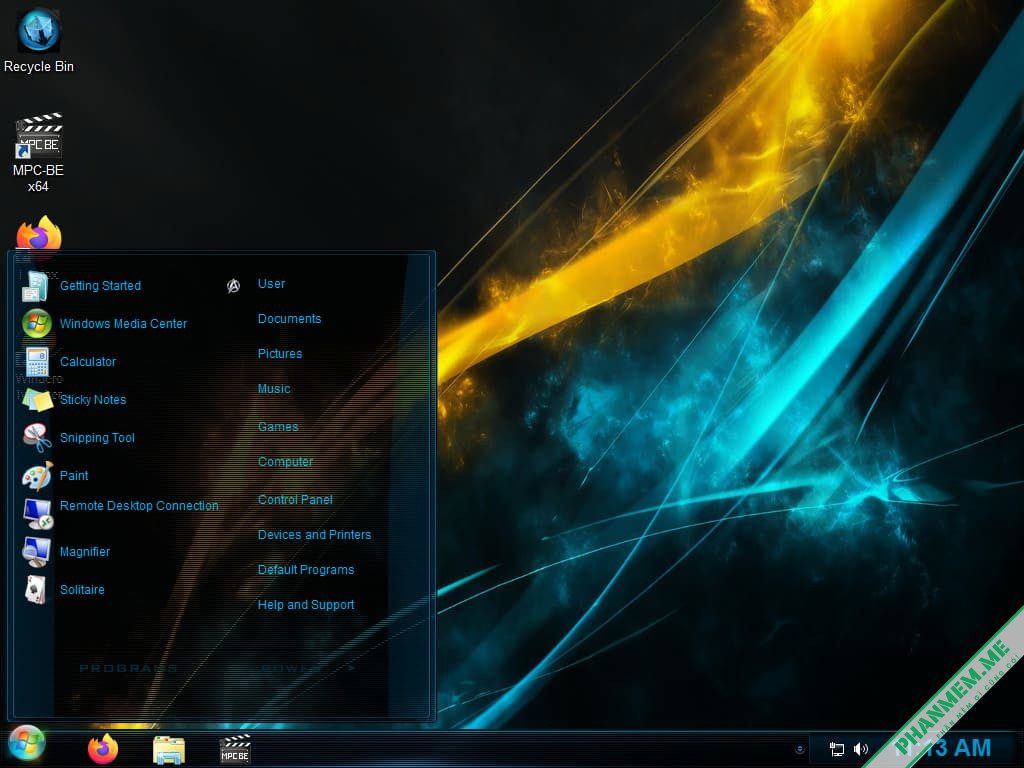The height and width of the screenshot is (768, 1024).
Task: Open Firefox desktop icon above Start menu
Action: 39,233
